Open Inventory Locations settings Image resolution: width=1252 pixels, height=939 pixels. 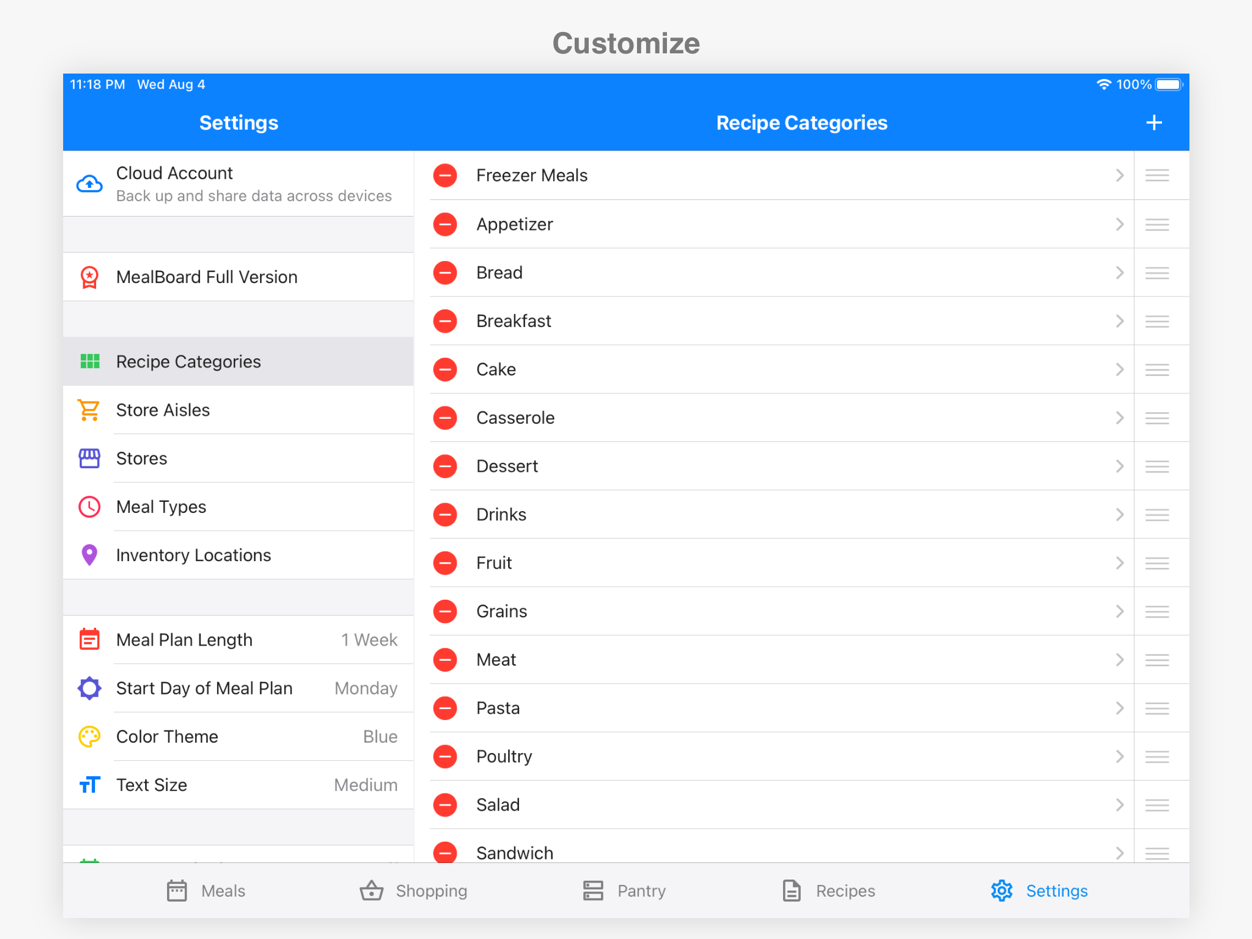click(238, 555)
